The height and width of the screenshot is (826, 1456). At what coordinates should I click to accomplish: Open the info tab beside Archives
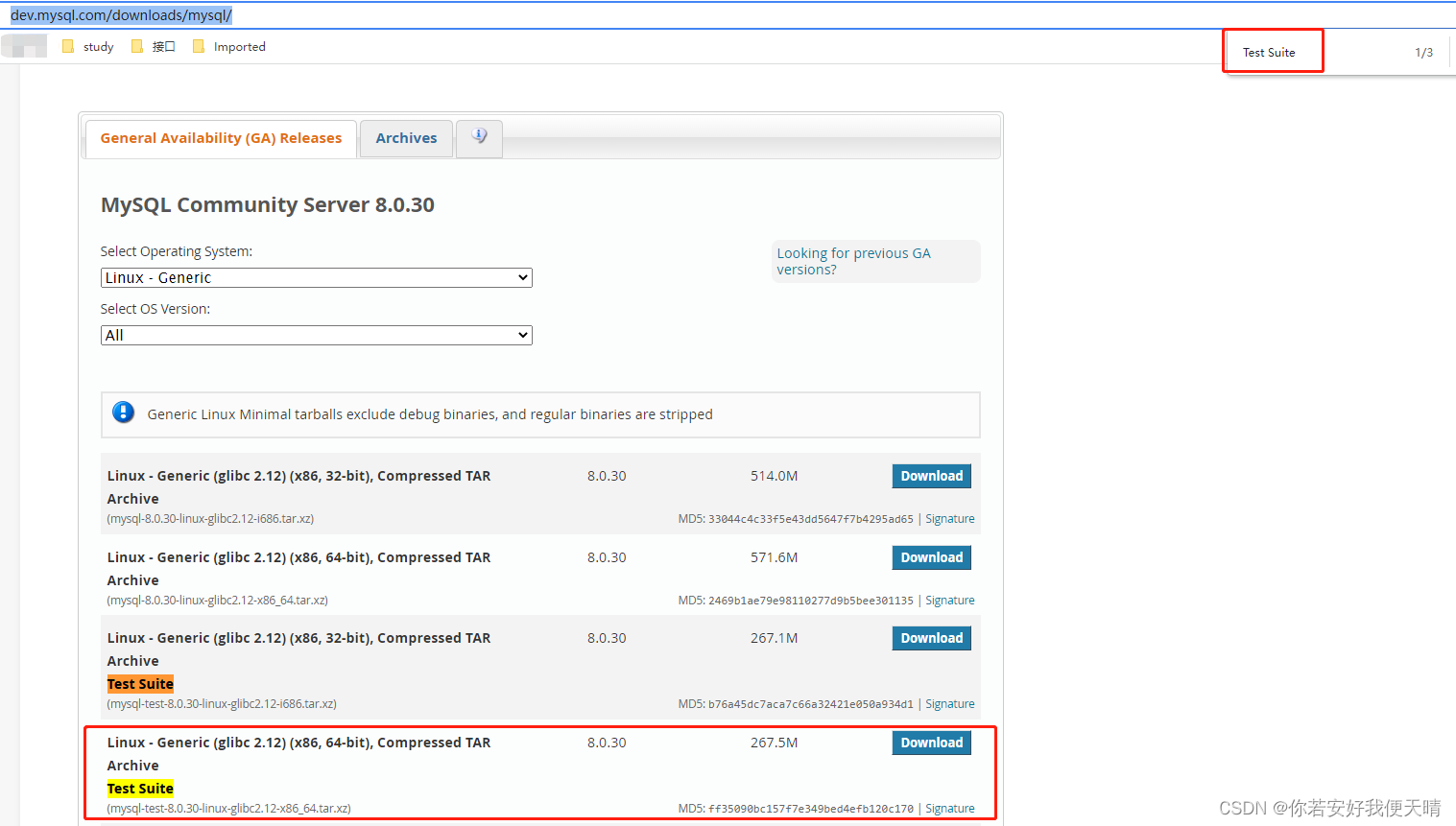(x=479, y=137)
